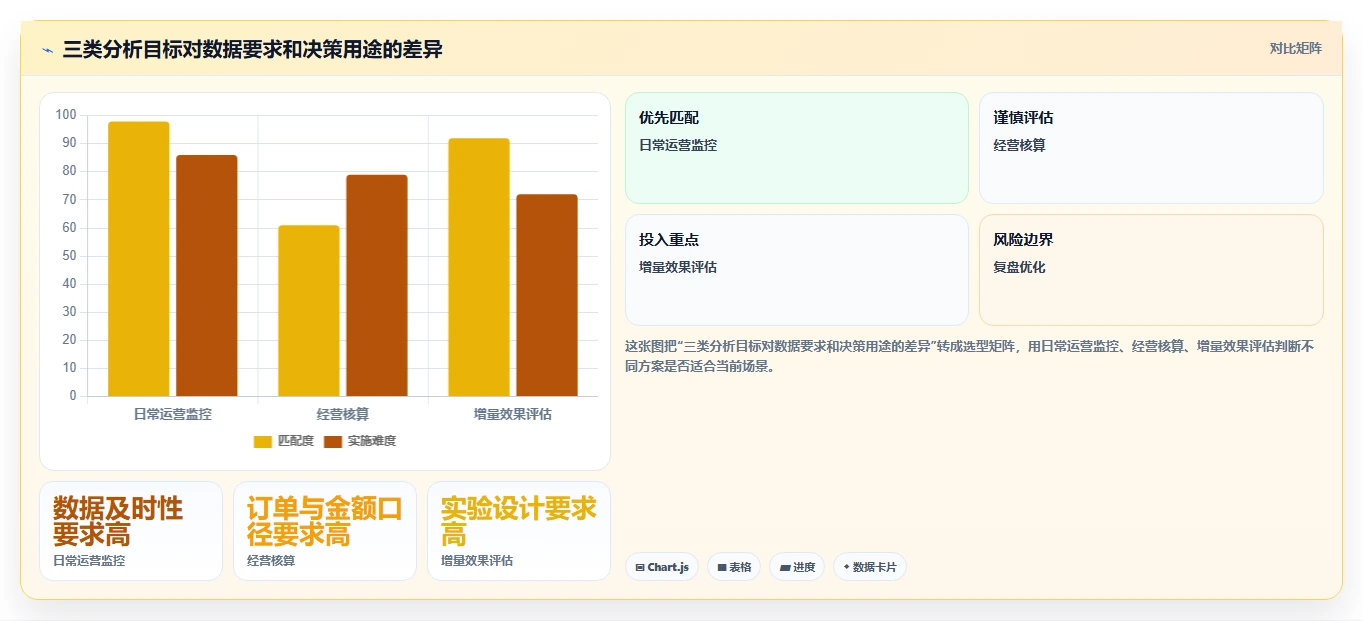
Task: Select the 实施难度 bar for 日常运营监控
Action: point(207,276)
